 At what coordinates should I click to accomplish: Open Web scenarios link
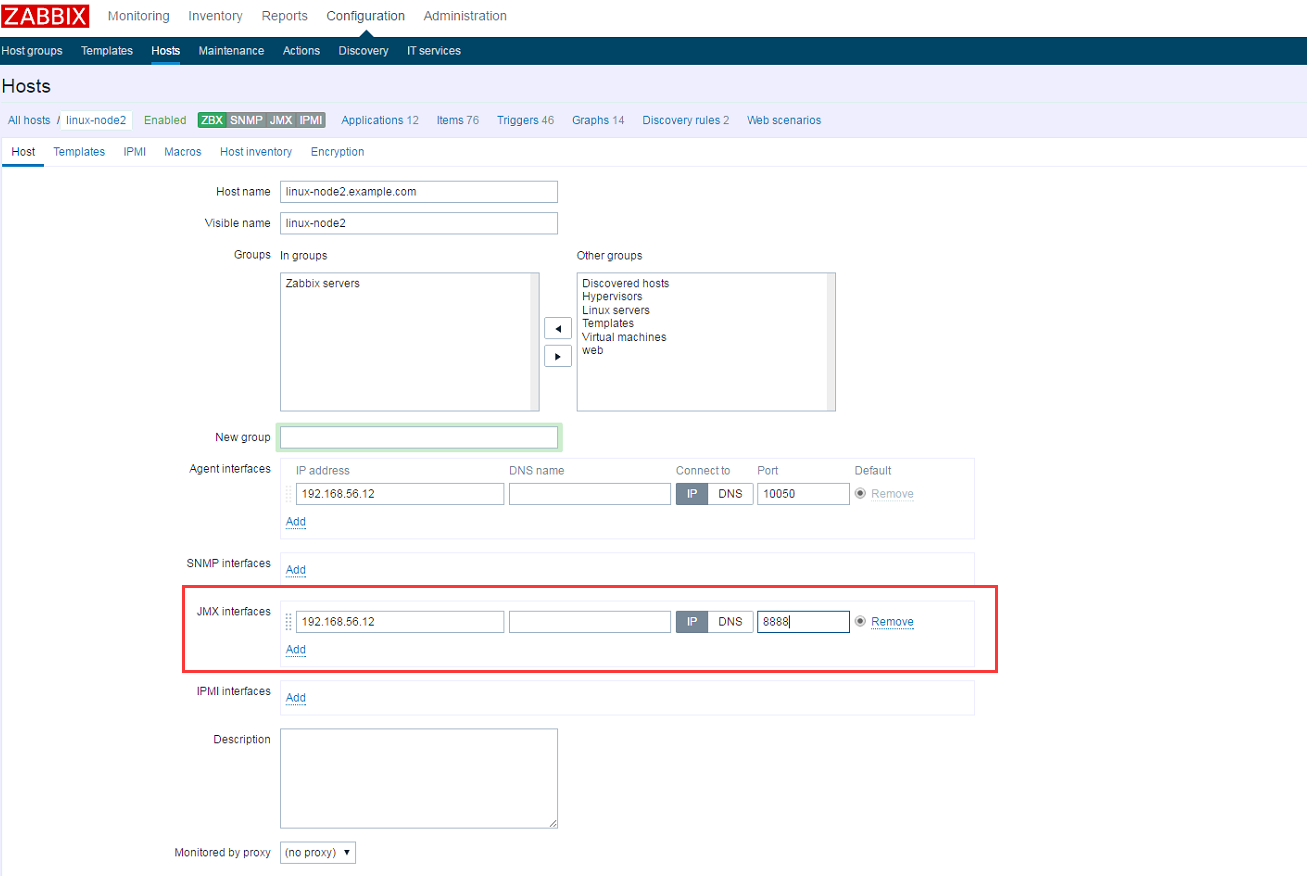click(784, 120)
